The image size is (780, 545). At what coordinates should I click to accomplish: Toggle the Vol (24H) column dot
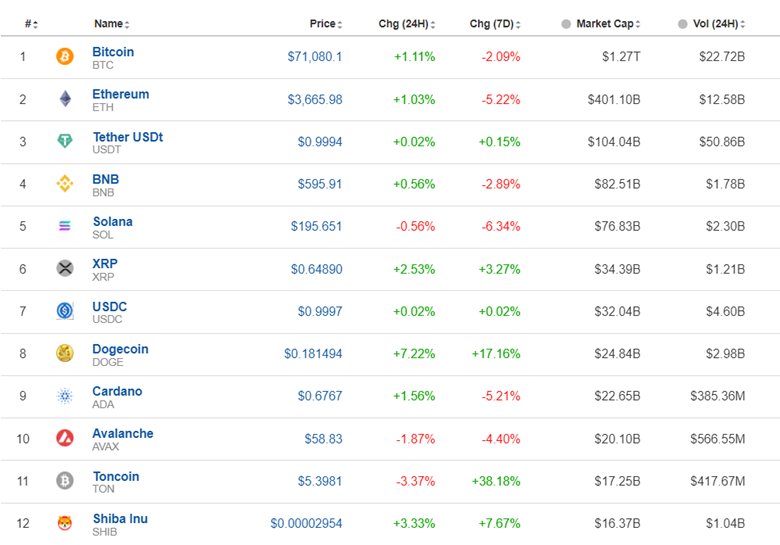tap(682, 24)
